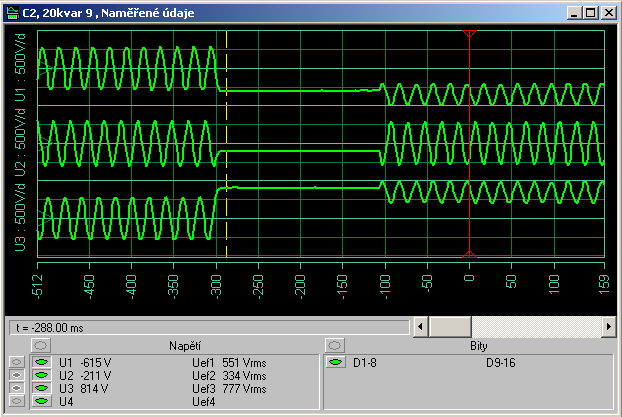Click the '-512' time axis label
The width and height of the screenshot is (622, 417).
coord(38,286)
